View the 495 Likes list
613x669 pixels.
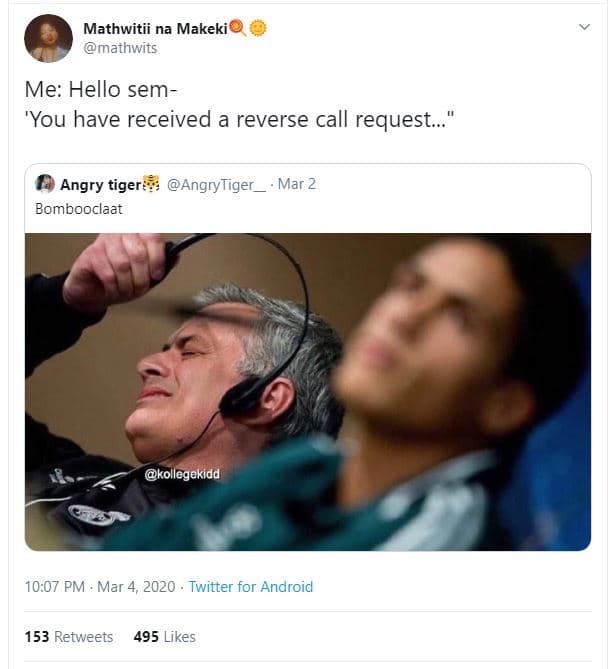(164, 636)
